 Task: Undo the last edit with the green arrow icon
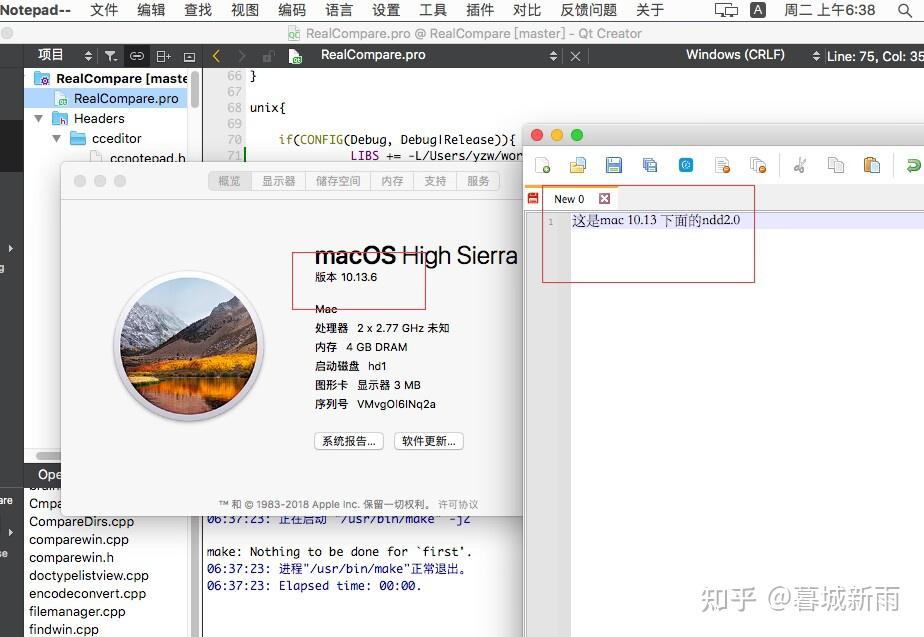912,164
